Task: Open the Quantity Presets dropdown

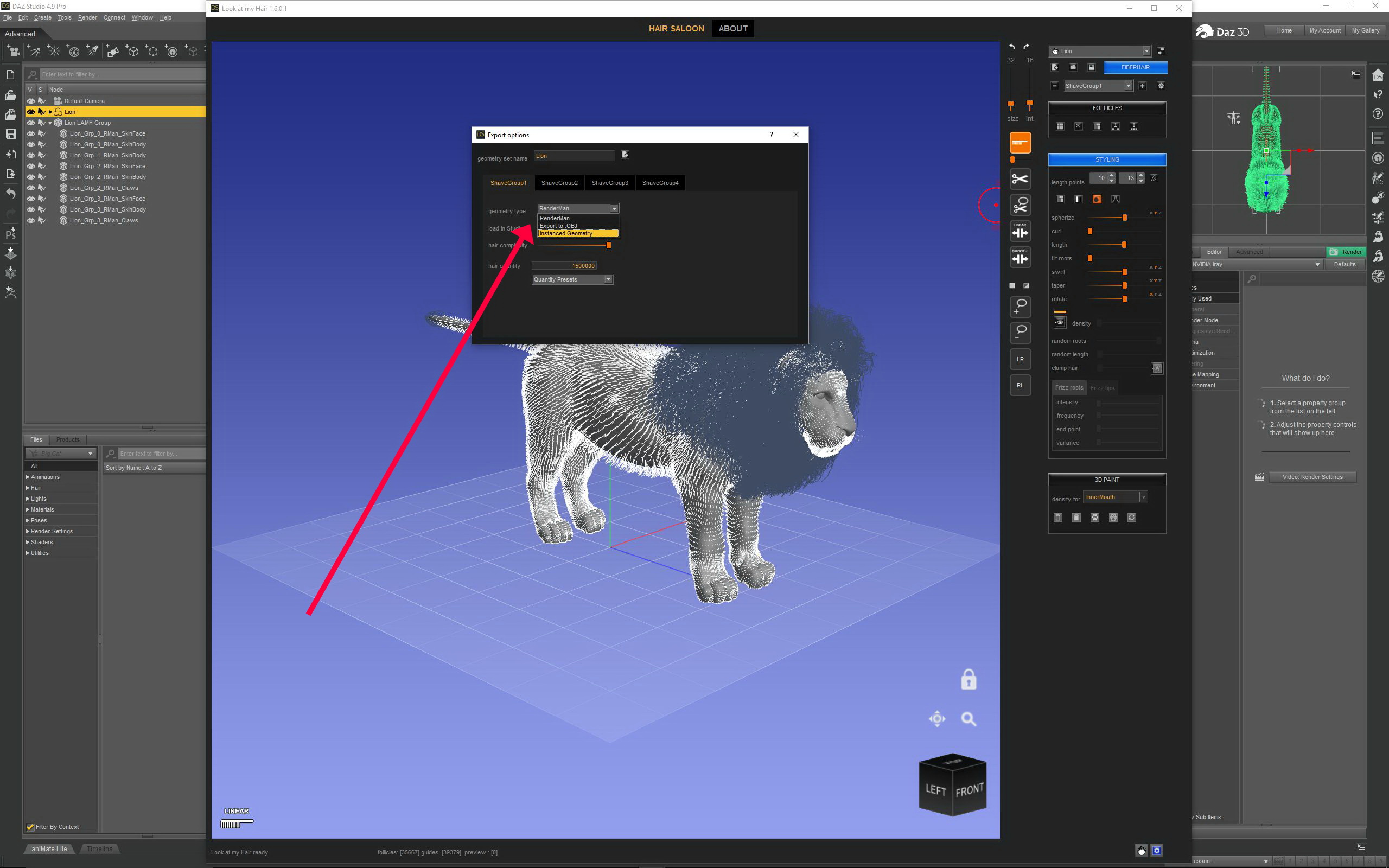Action: point(572,279)
